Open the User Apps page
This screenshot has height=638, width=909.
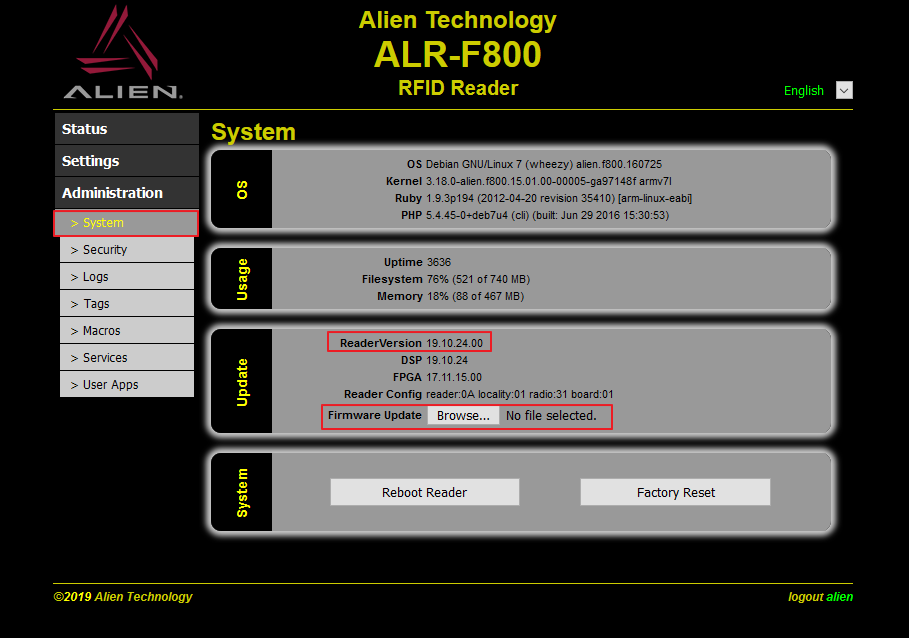point(127,385)
